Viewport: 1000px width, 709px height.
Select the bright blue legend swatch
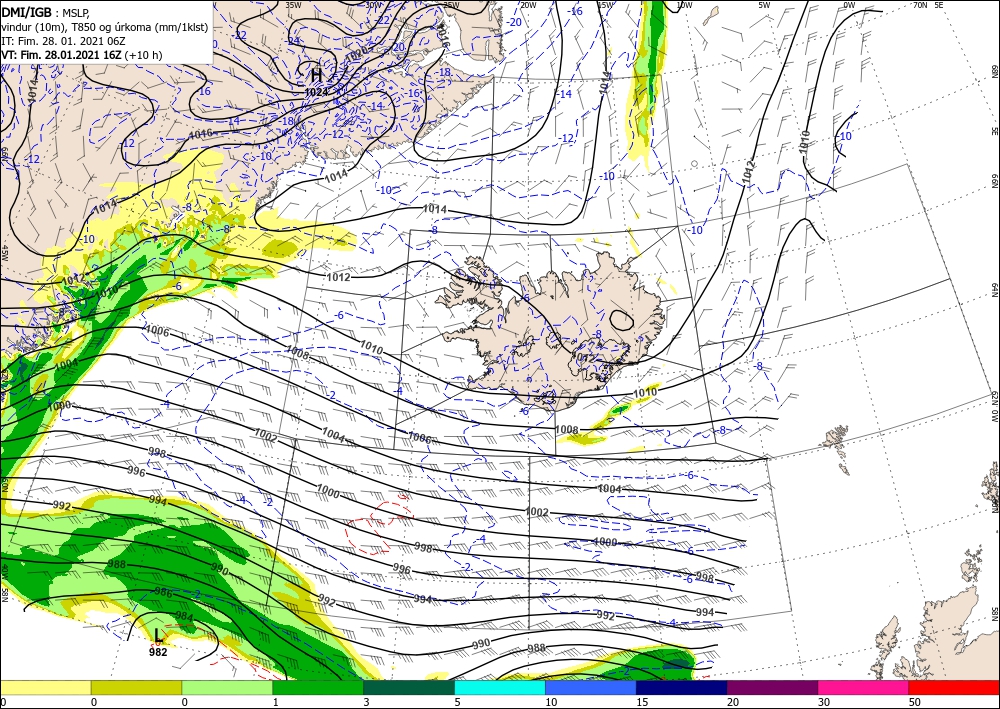[591, 687]
